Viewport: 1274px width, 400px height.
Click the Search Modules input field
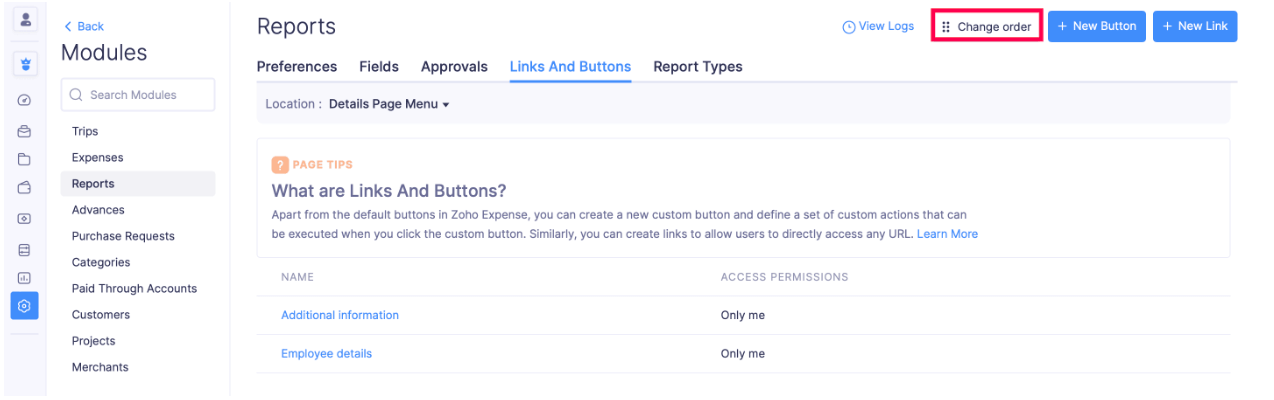(x=138, y=95)
